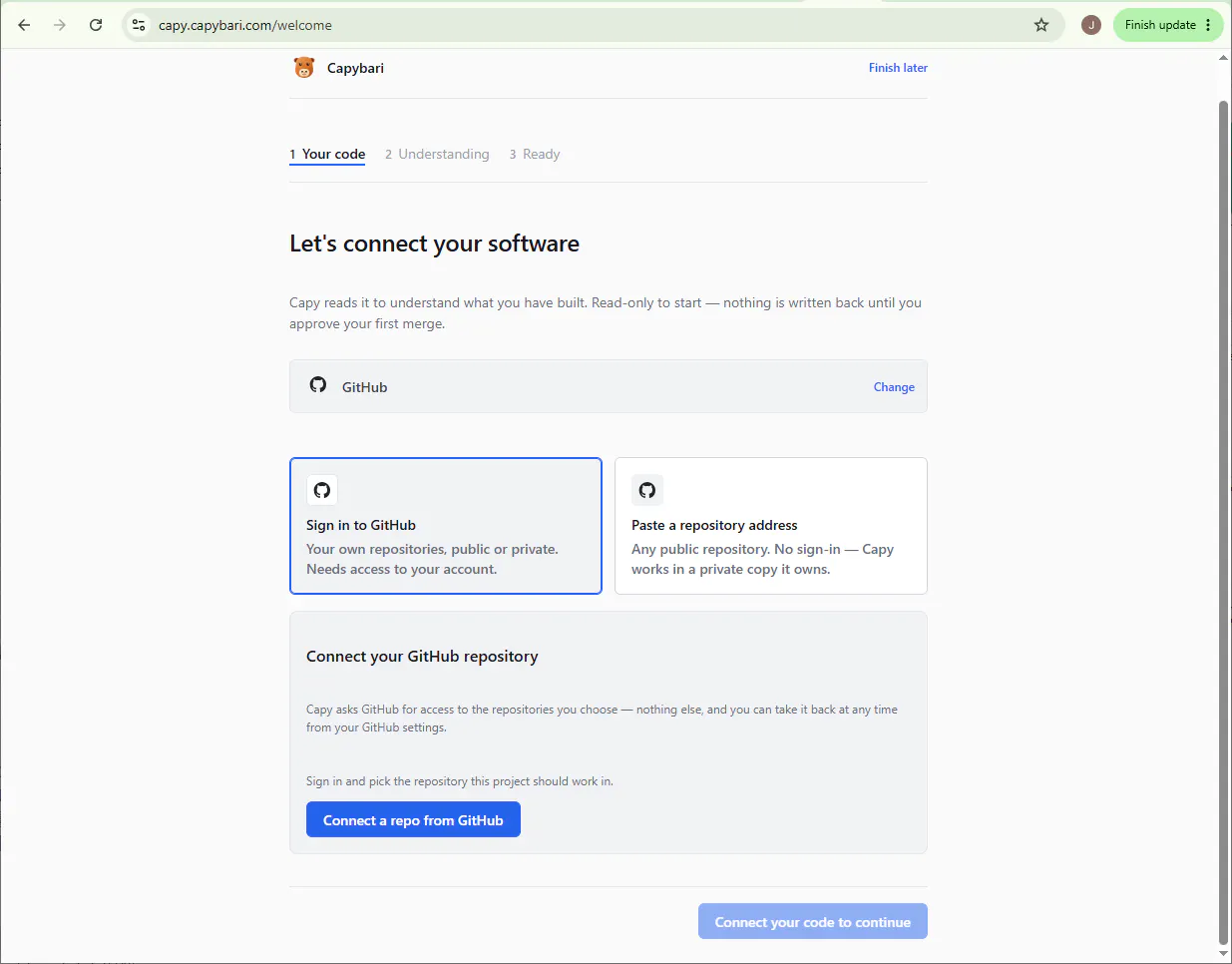The image size is (1232, 964).
Task: Select the Your code step tab
Action: pos(327,155)
